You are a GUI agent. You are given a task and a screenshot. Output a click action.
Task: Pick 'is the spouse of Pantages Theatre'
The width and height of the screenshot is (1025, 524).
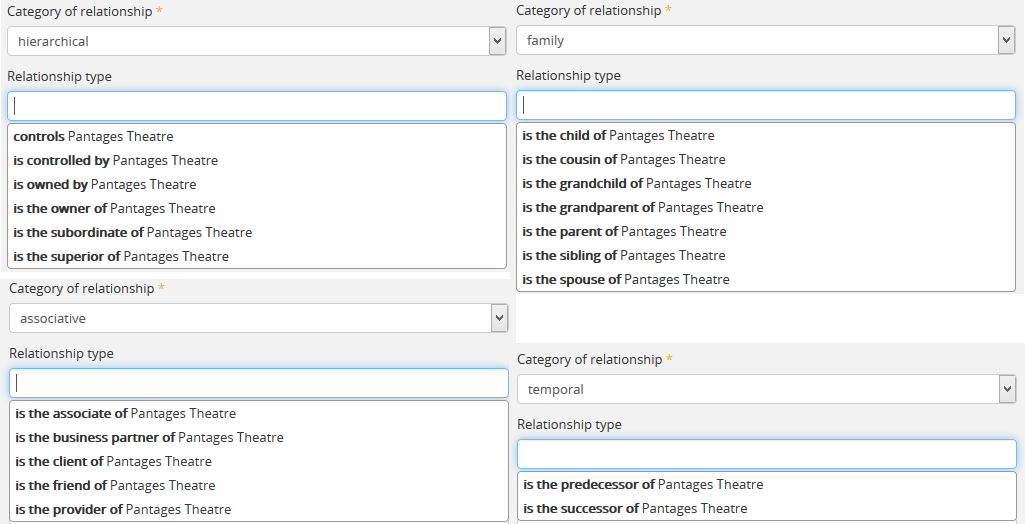(x=625, y=280)
